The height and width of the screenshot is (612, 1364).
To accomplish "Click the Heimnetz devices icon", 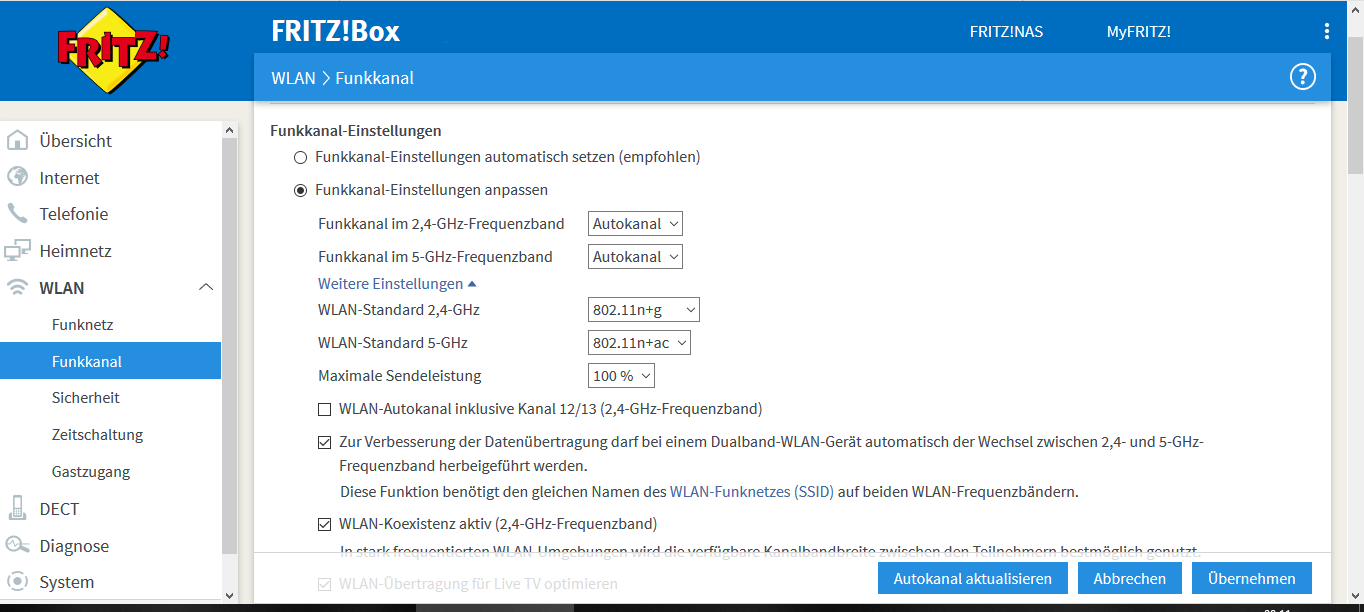I will (x=17, y=250).
